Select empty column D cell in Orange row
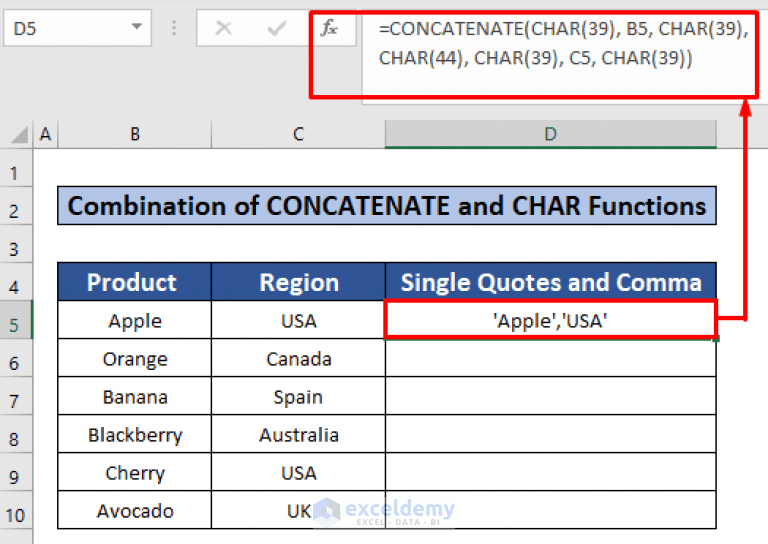 click(x=551, y=358)
